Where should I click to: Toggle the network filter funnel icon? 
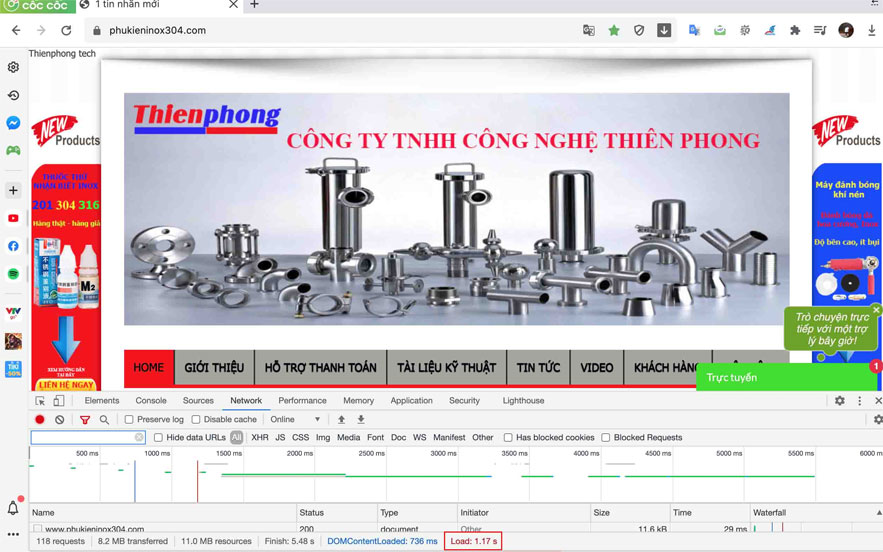pyautogui.click(x=85, y=420)
